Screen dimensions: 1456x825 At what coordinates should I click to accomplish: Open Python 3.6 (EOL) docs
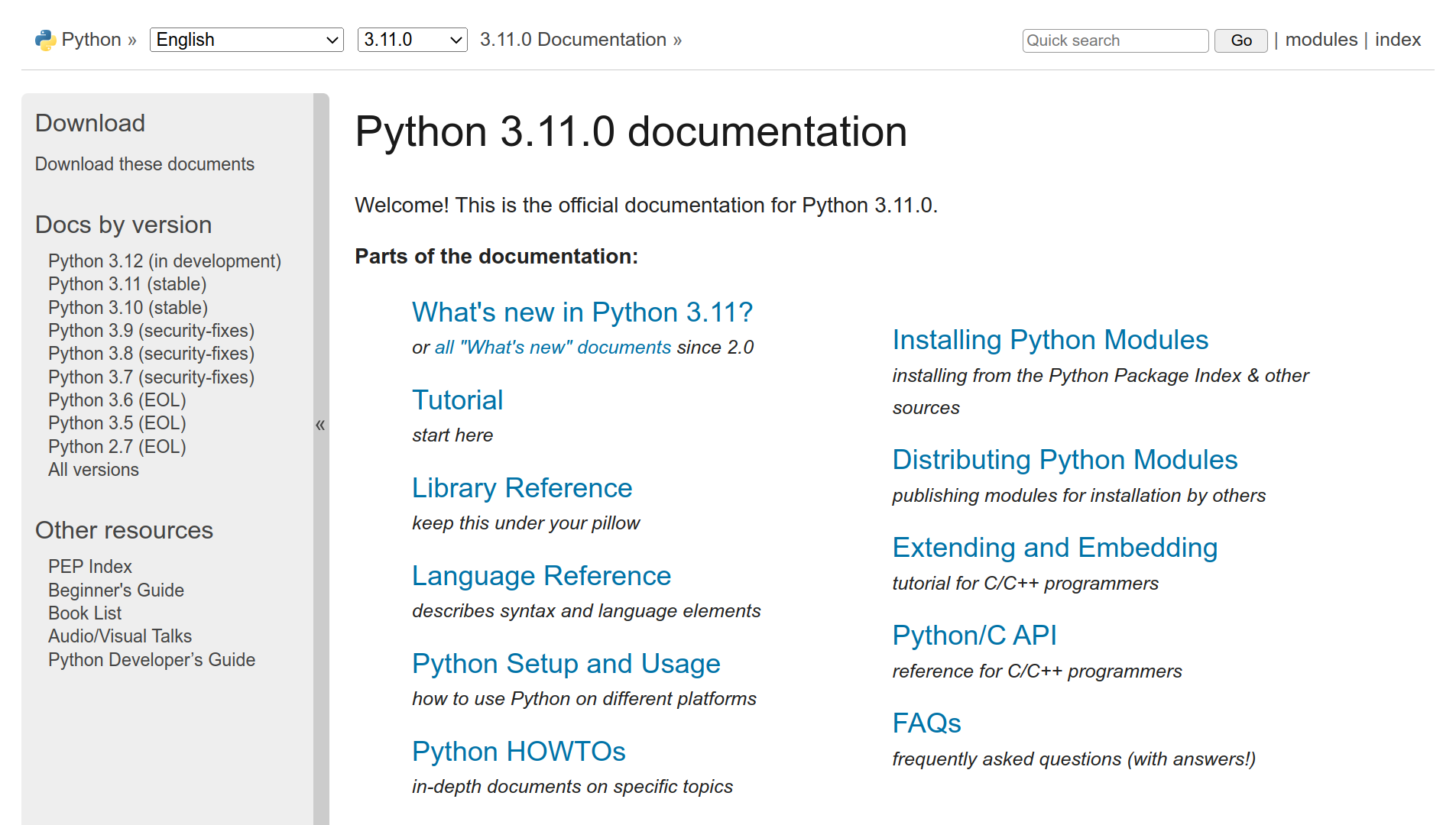tap(117, 400)
